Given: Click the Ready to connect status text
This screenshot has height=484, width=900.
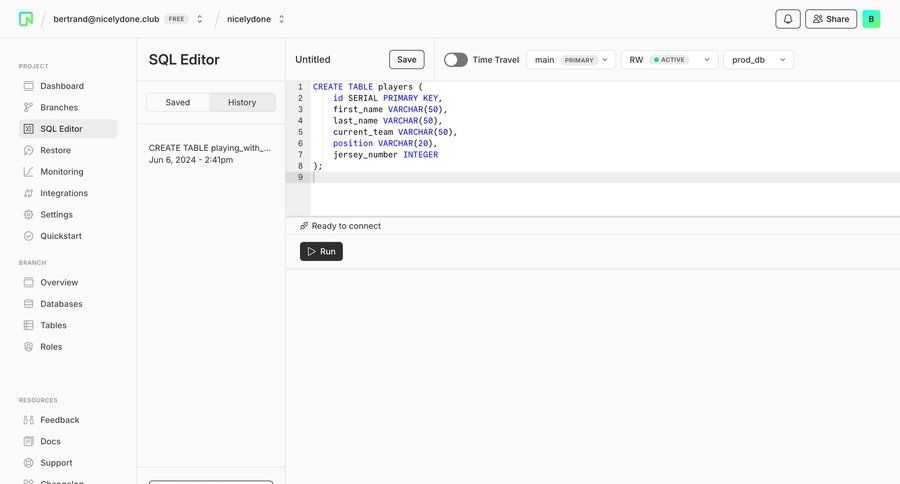Looking at the screenshot, I should (x=346, y=226).
